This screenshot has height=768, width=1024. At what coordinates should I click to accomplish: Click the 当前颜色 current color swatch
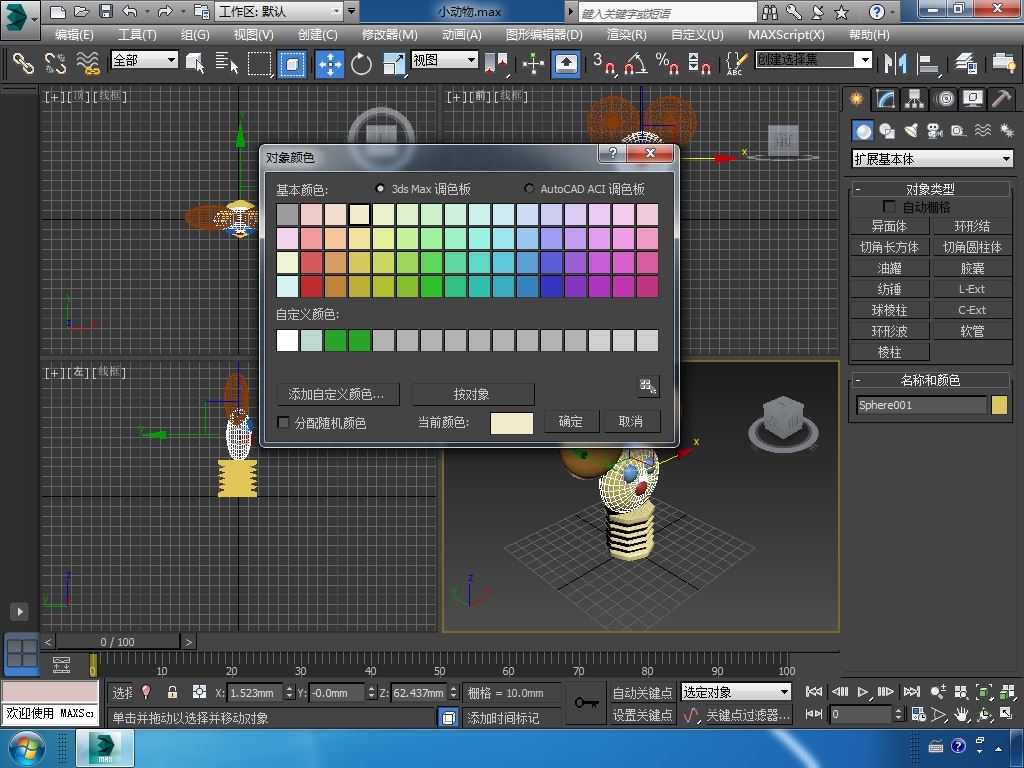coord(511,423)
